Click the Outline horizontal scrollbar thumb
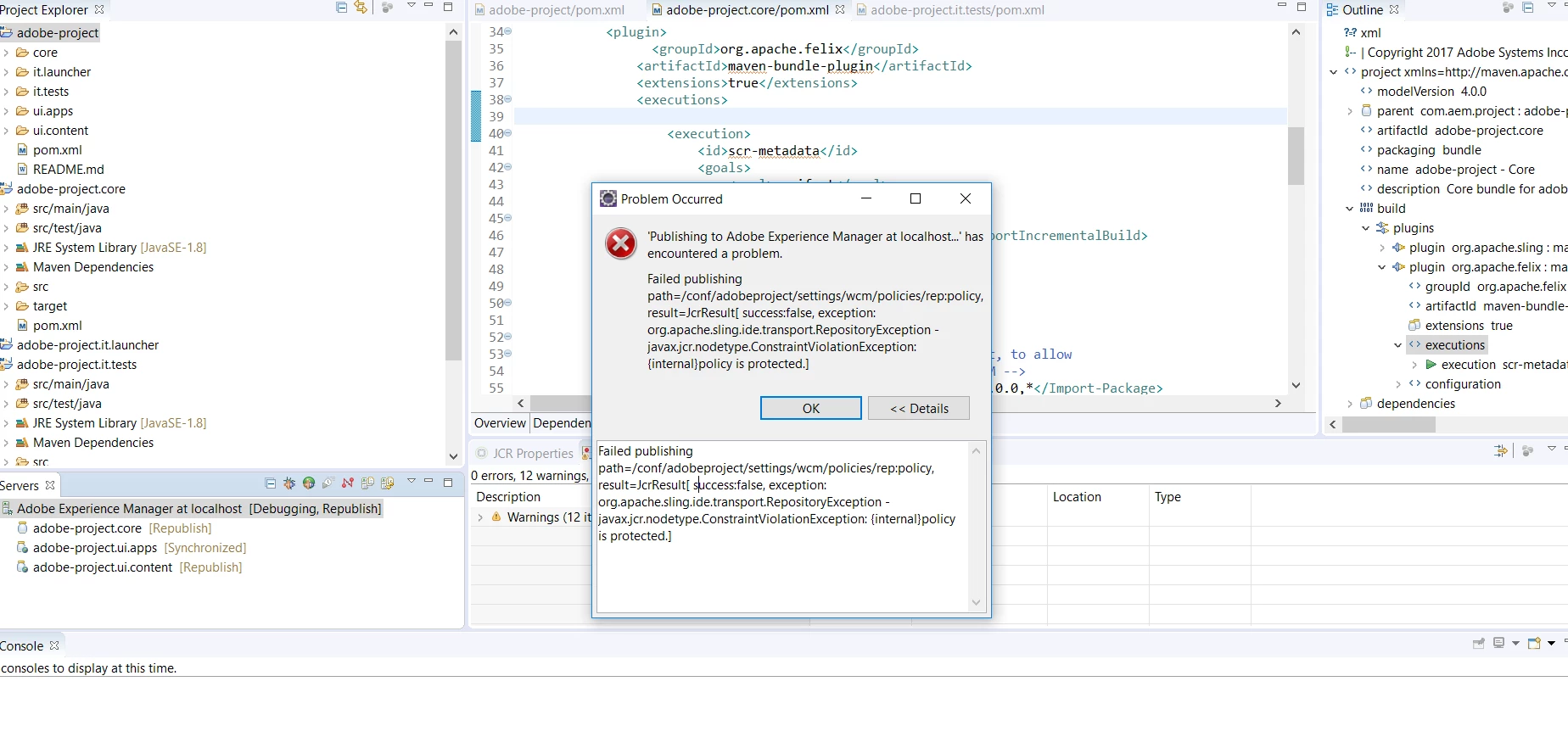The image size is (1568, 754). pyautogui.click(x=1389, y=424)
